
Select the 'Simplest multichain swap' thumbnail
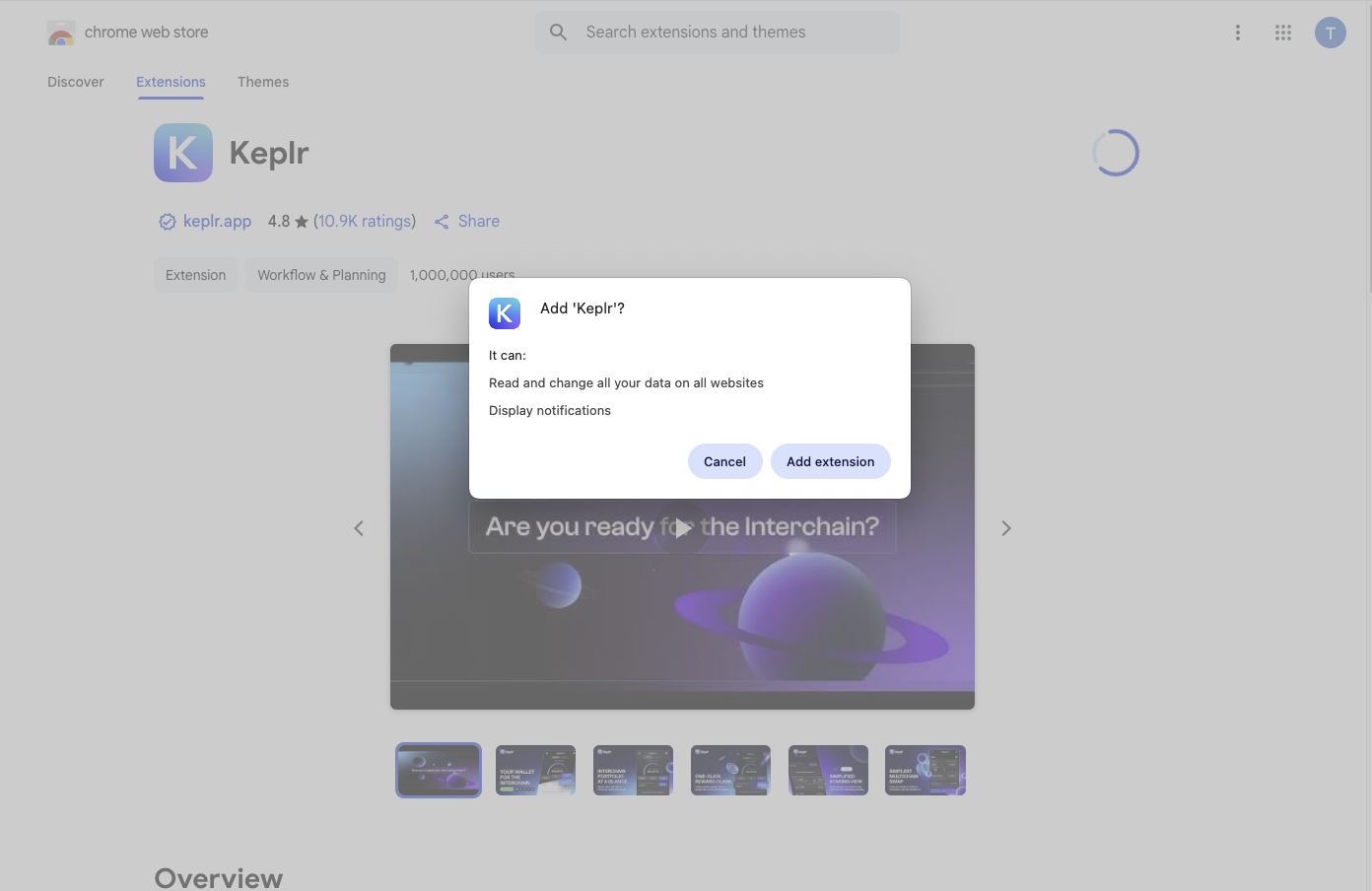click(926, 770)
